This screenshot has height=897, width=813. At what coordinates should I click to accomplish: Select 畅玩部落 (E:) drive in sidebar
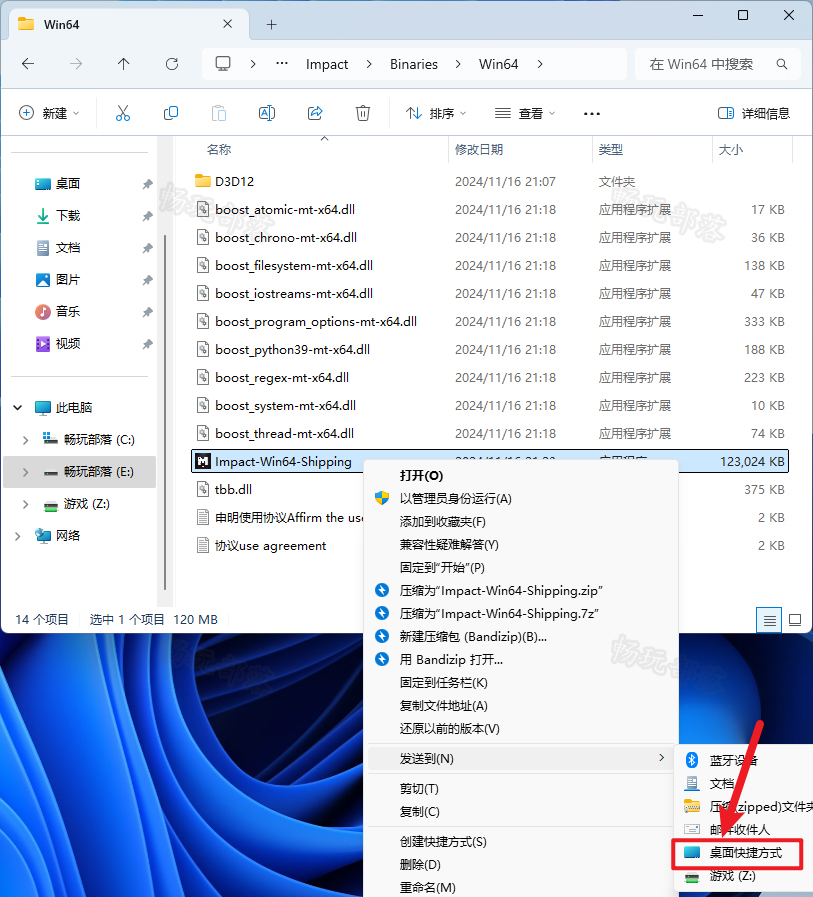[80, 472]
